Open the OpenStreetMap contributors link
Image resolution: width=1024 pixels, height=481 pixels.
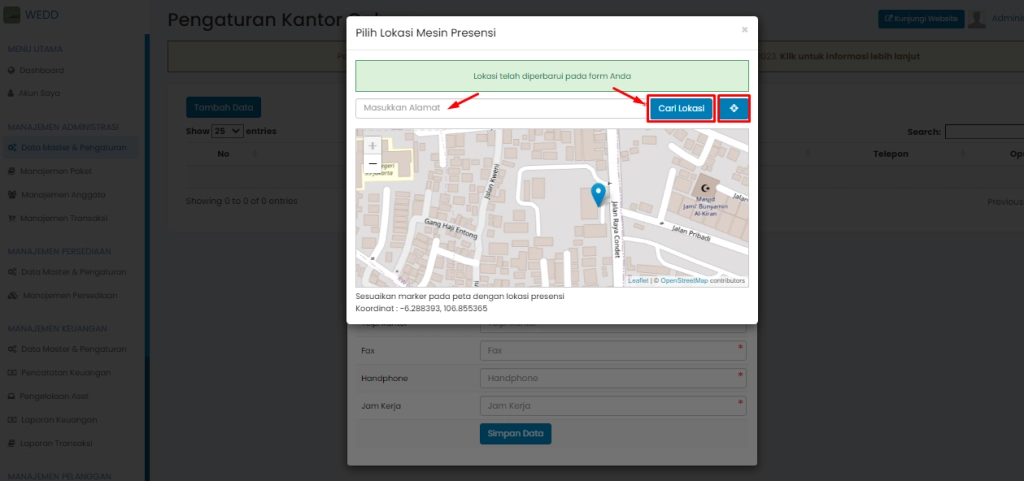click(x=684, y=281)
